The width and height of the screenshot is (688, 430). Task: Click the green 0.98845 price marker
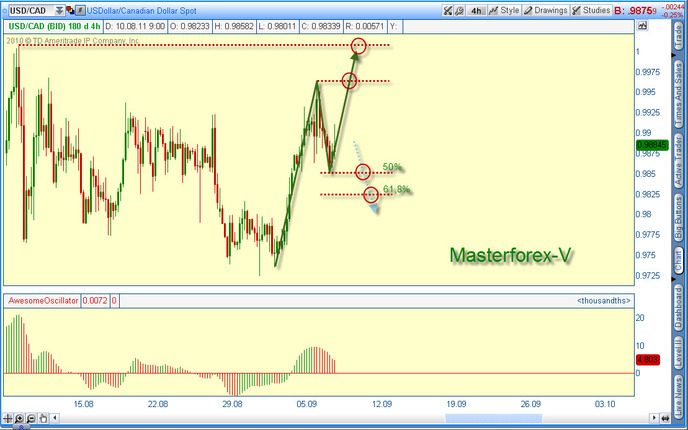point(652,145)
